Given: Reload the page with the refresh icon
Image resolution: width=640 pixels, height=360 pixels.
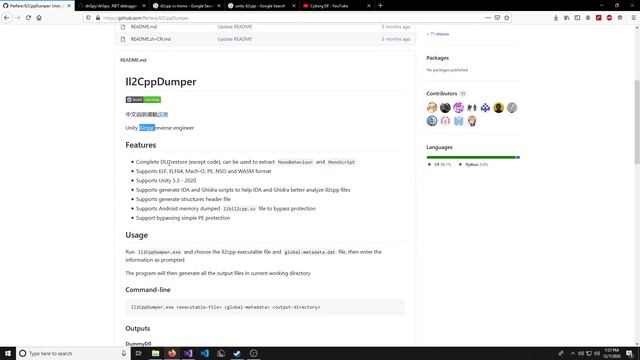Looking at the screenshot, I should point(28,18).
